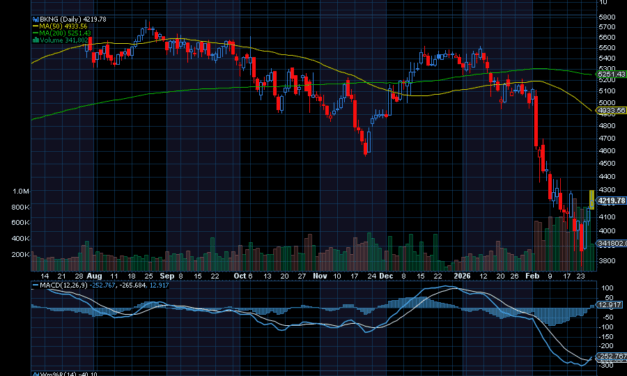Click the 11 date label after Aug
The width and height of the screenshot is (627, 376).
pos(114,276)
